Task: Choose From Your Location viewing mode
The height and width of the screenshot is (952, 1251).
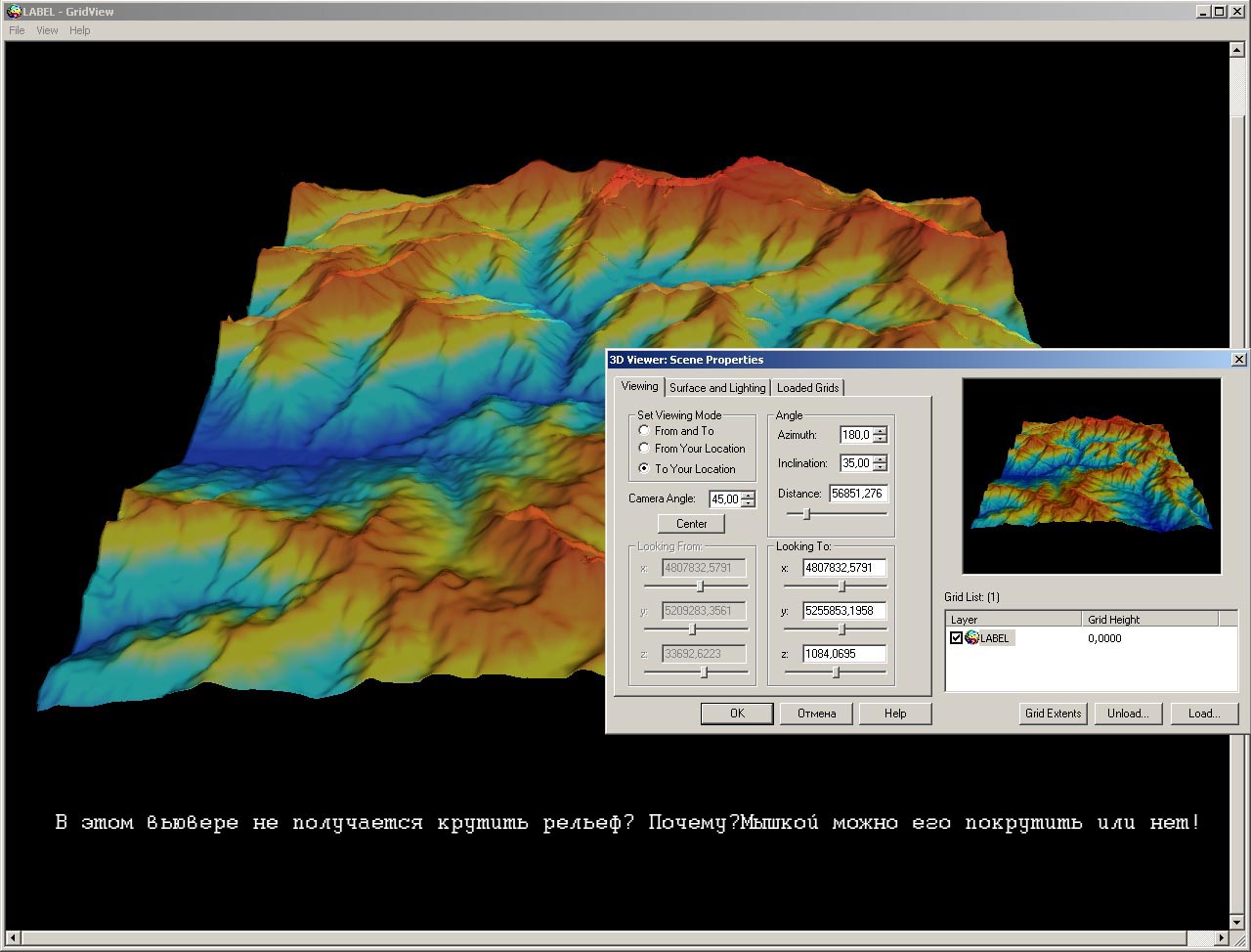Action: (x=644, y=448)
